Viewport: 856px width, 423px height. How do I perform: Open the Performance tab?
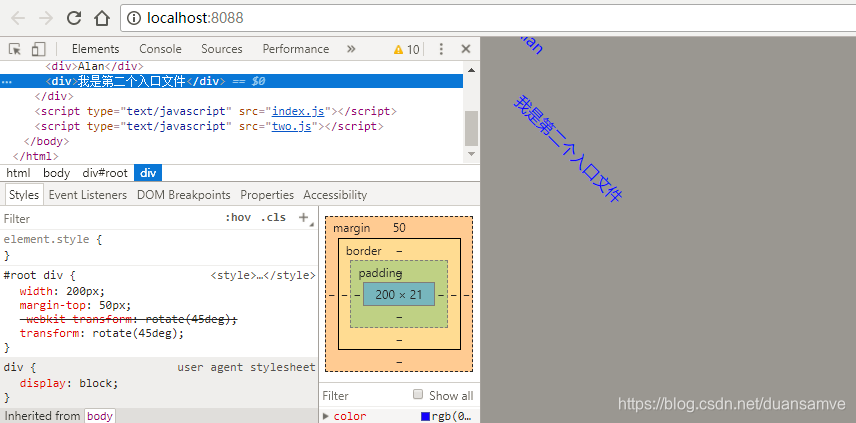(295, 49)
